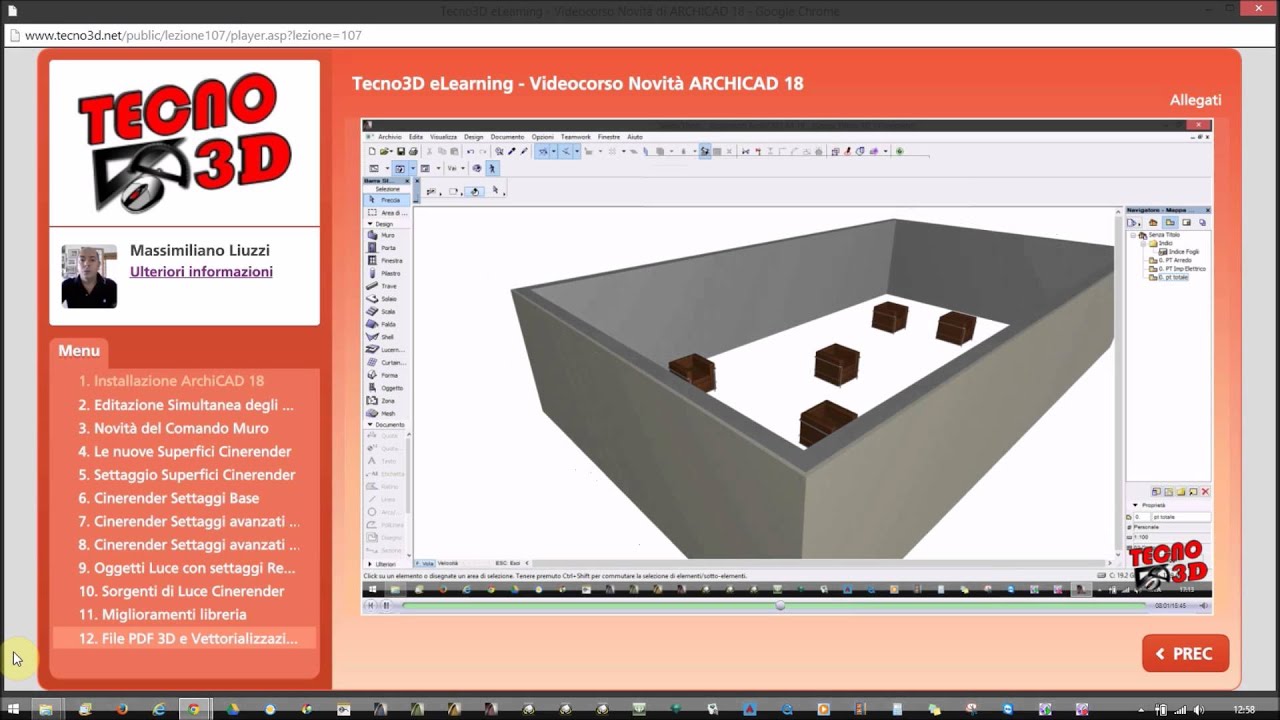The height and width of the screenshot is (720, 1280).
Task: Click the browser address bar URL
Action: click(193, 35)
